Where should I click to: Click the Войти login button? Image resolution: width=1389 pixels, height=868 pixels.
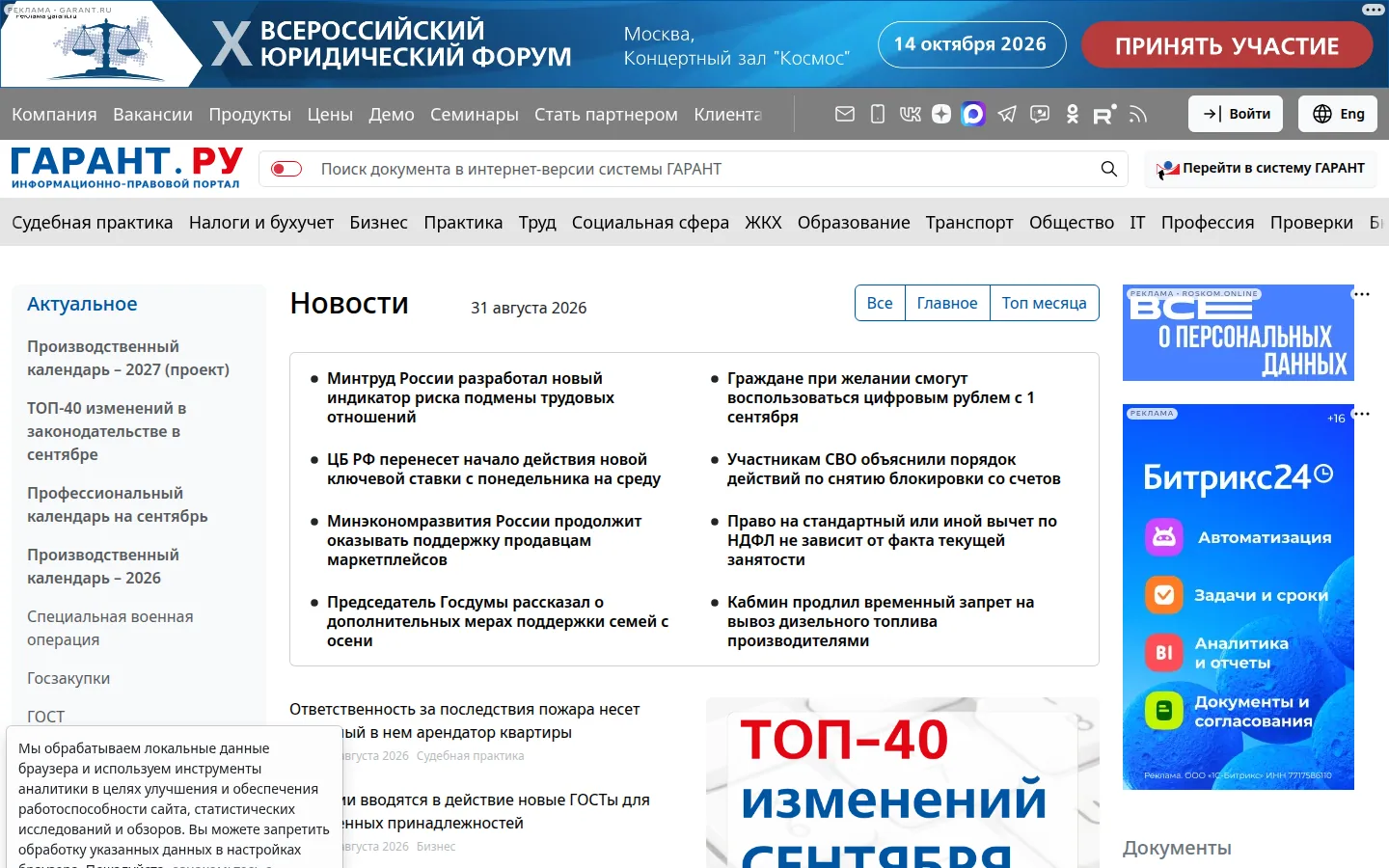pos(1236,114)
